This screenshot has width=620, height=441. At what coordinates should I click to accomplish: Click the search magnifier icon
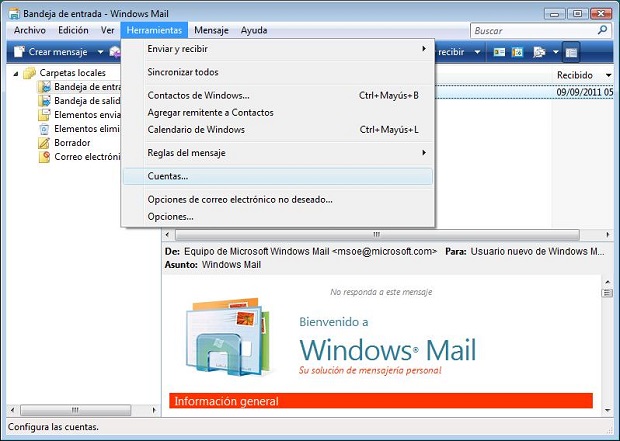602,30
